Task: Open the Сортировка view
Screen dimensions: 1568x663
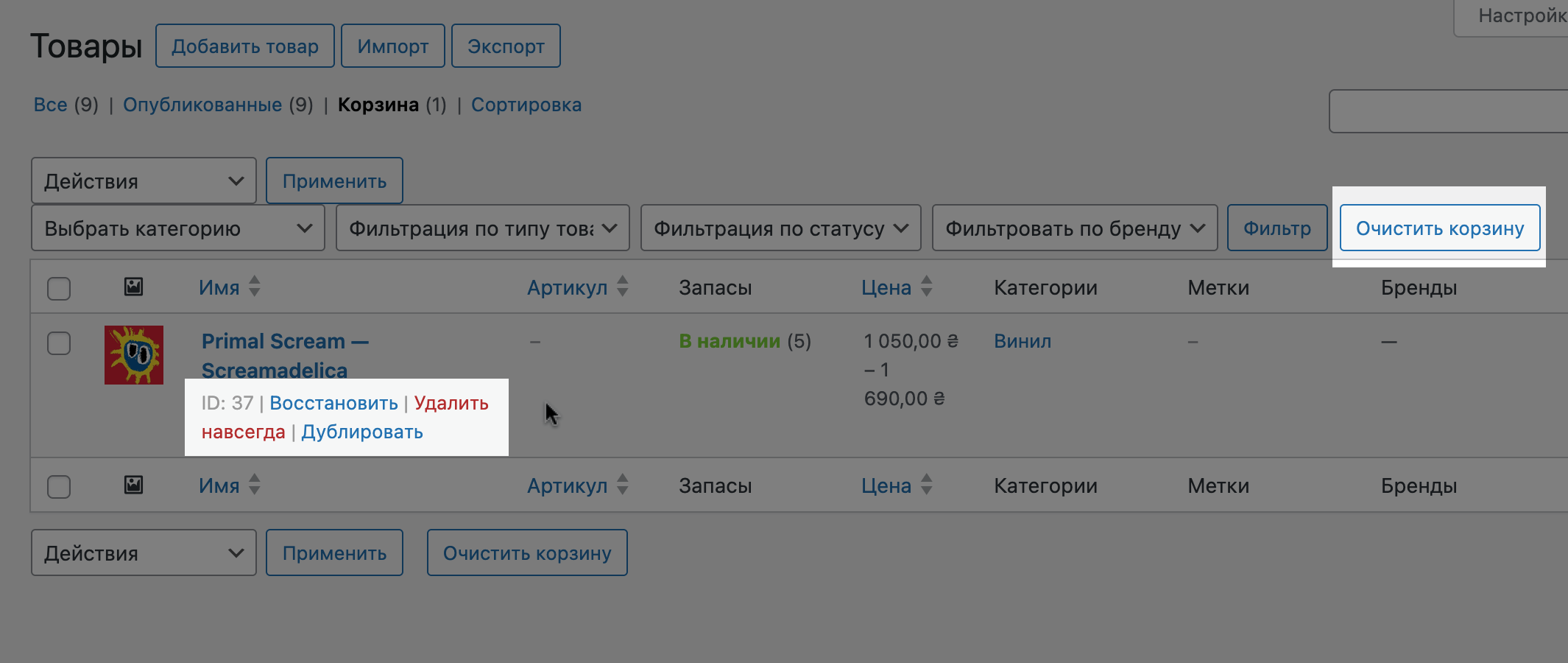Action: [x=526, y=105]
